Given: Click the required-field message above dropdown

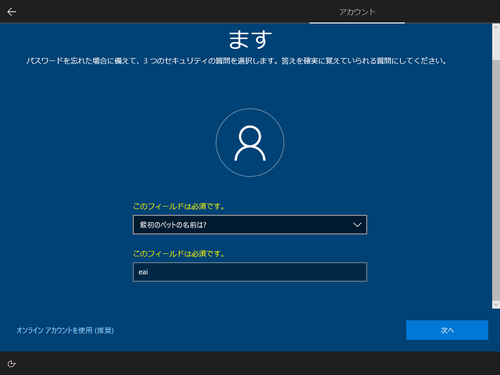Looking at the screenshot, I should pos(179,207).
